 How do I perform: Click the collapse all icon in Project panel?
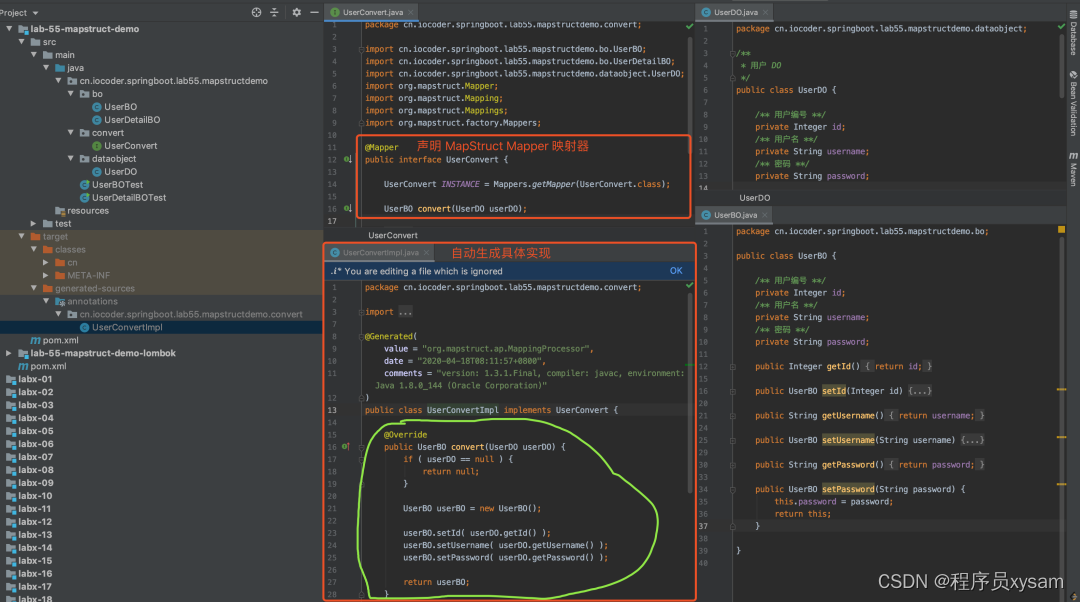[274, 12]
